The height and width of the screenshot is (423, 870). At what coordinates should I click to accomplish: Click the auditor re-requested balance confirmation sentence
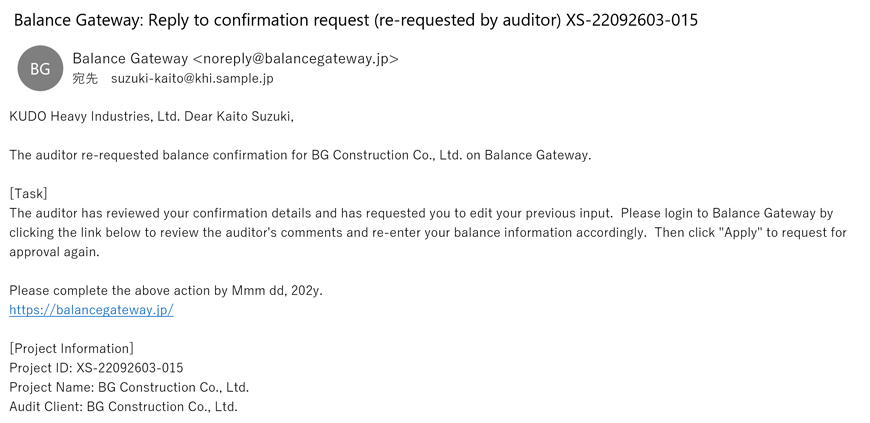pos(300,155)
